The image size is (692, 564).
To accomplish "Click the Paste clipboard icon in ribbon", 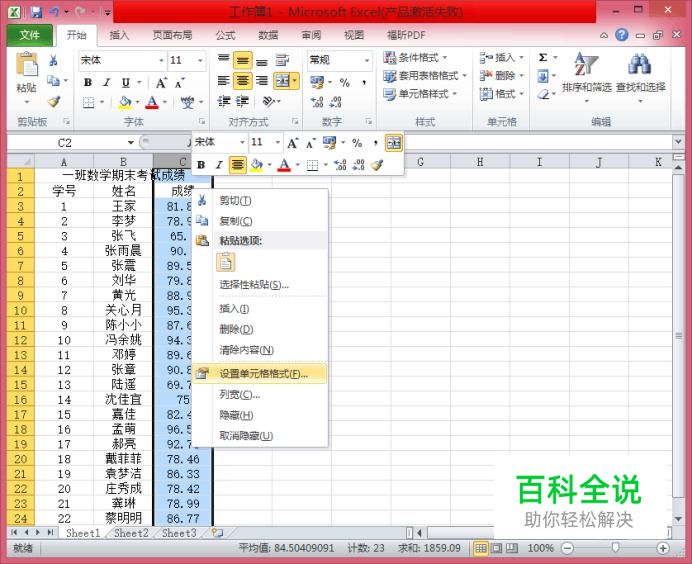I will 27,65.
